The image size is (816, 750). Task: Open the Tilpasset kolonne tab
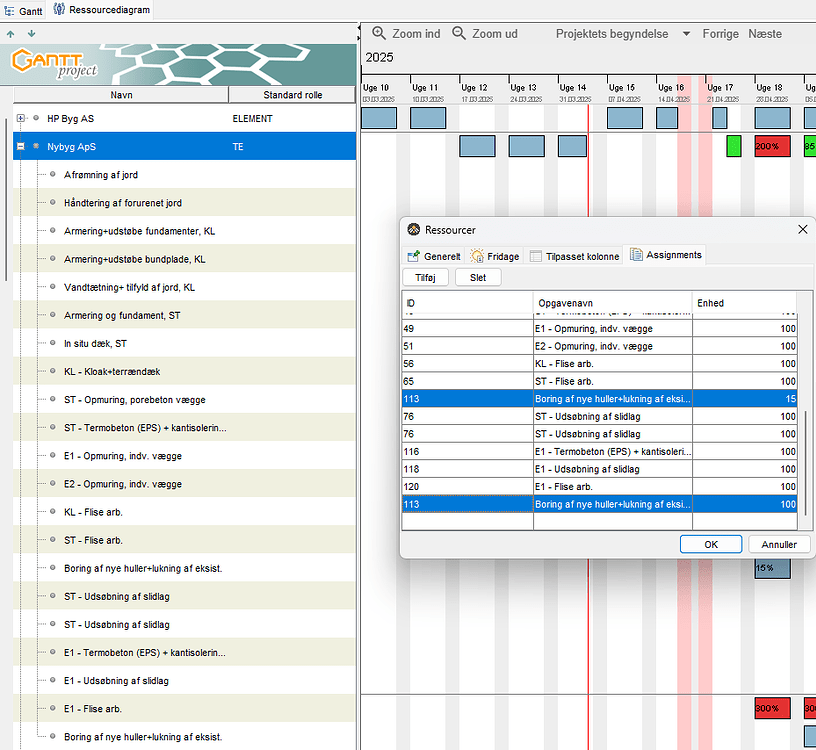[575, 255]
